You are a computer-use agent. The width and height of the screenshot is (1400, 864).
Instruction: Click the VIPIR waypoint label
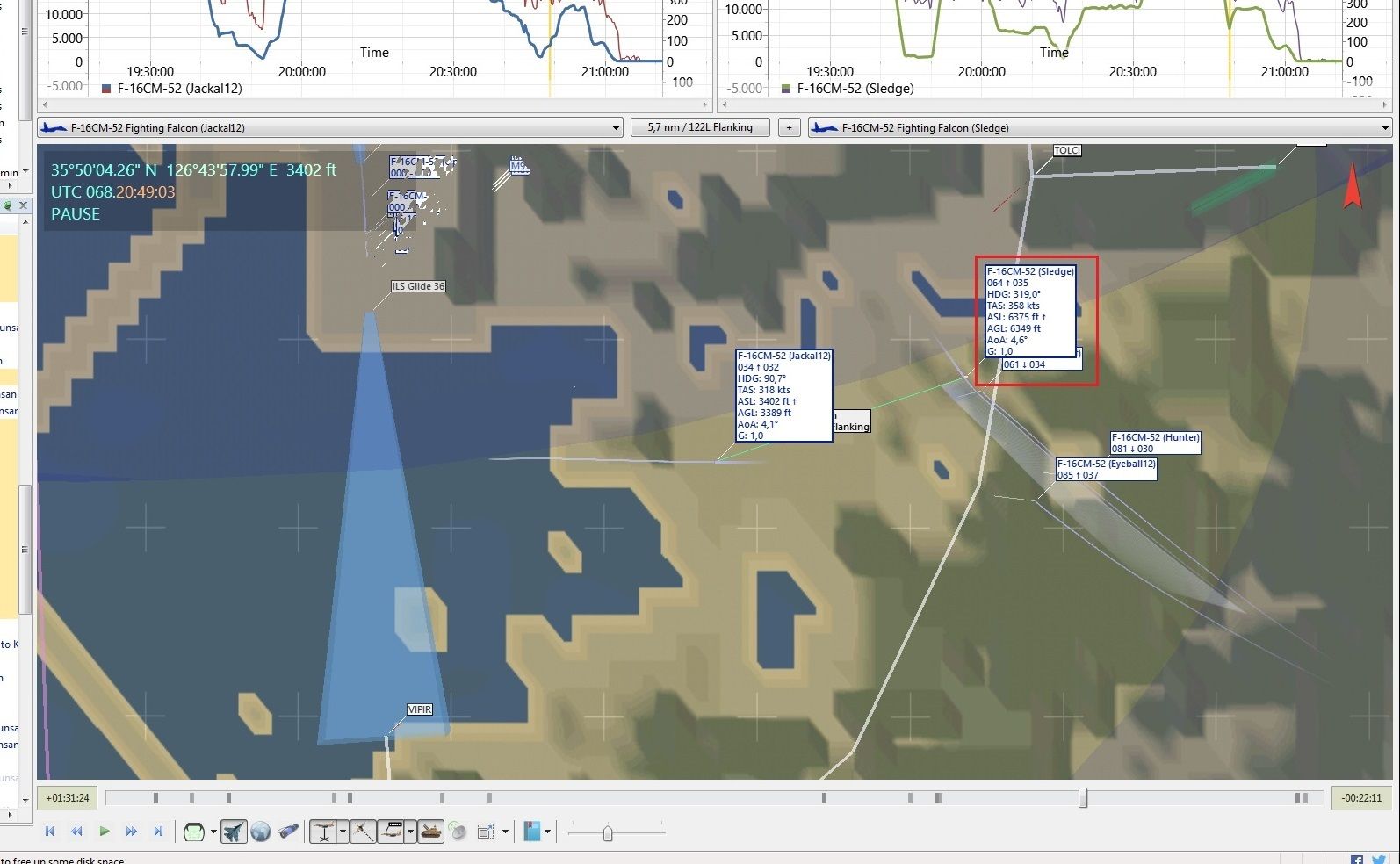(x=420, y=709)
